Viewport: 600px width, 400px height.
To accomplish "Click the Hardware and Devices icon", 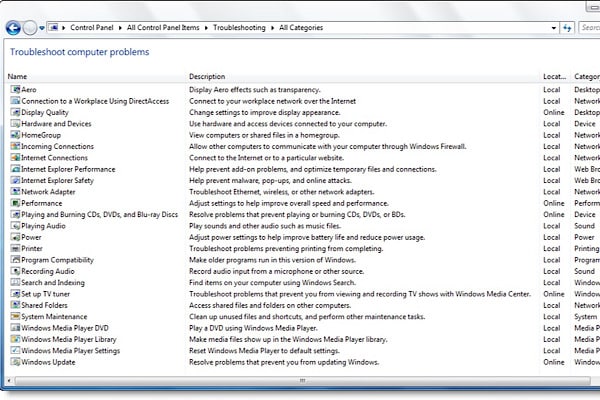I will coord(15,124).
